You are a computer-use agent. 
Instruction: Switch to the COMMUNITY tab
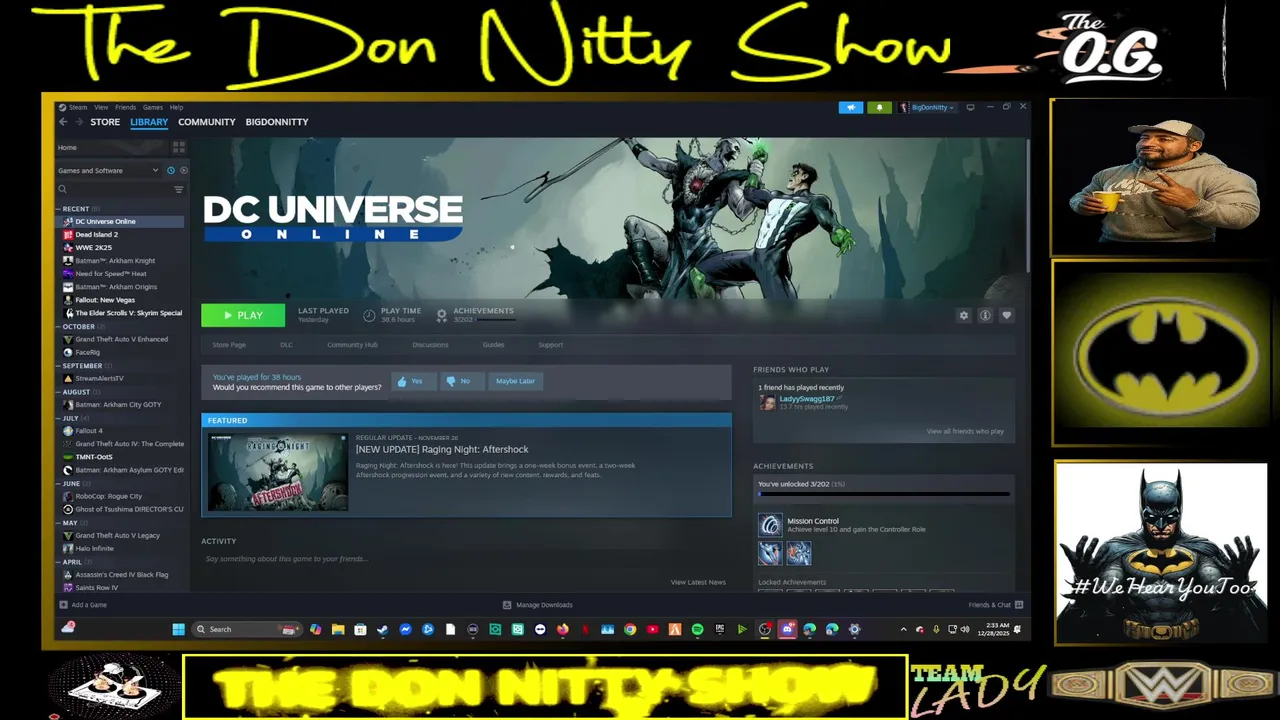[207, 122]
